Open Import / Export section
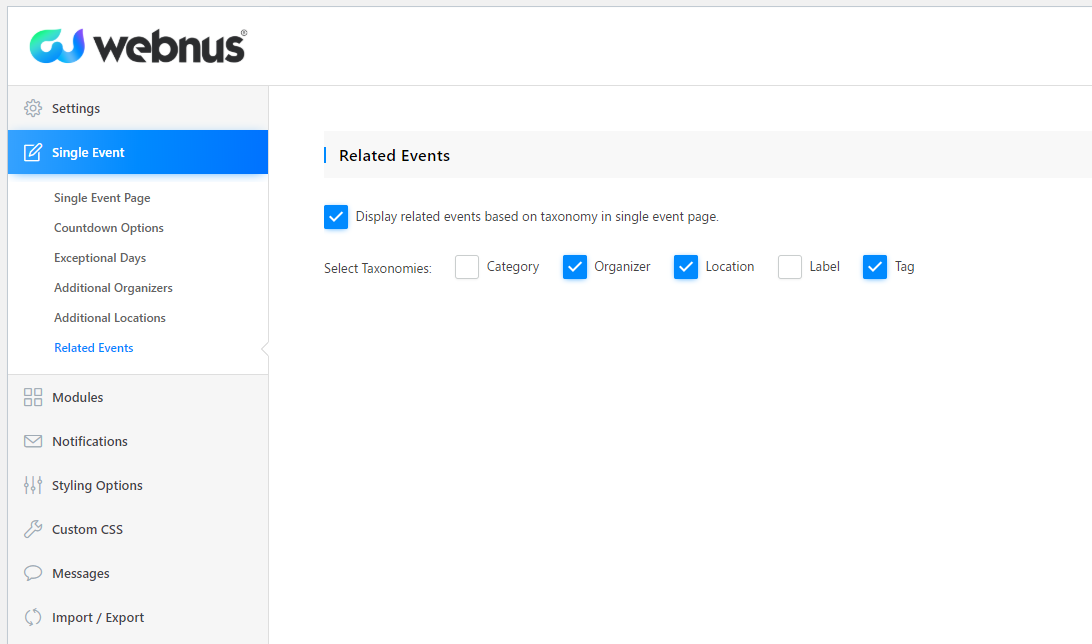1092x644 pixels. click(138, 618)
